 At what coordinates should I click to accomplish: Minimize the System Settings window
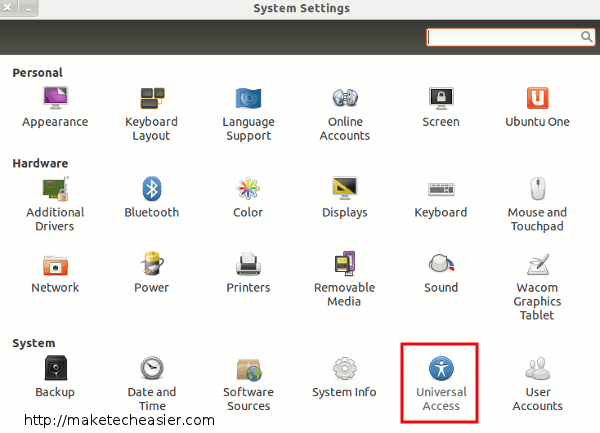(x=28, y=8)
